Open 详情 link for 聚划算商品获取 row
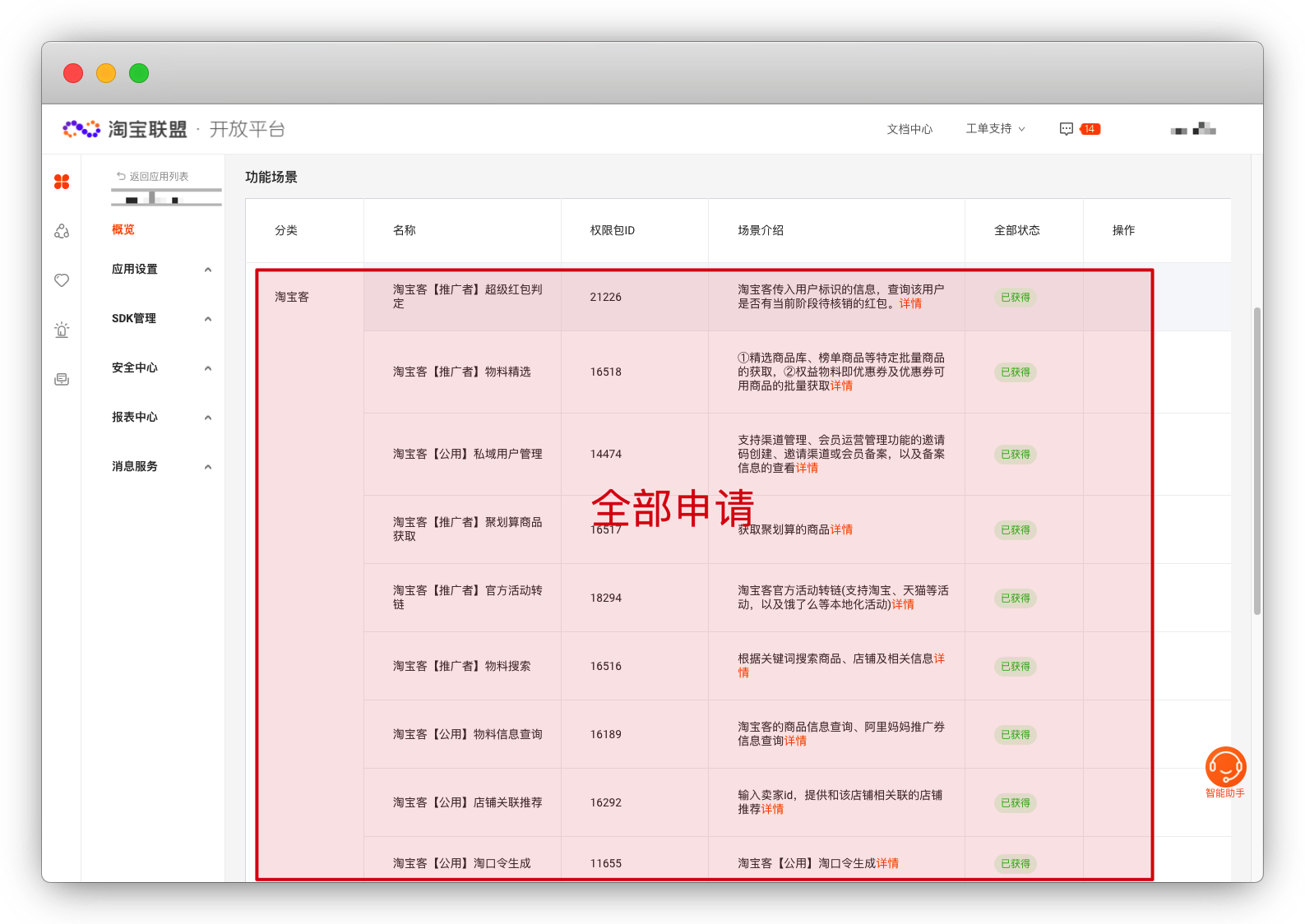This screenshot has height=924, width=1305. point(841,529)
